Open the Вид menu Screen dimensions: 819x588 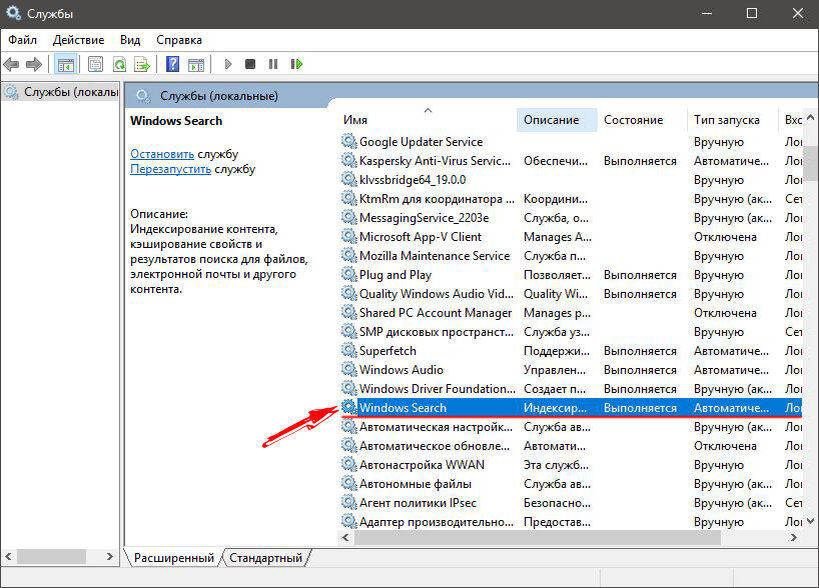coord(130,40)
